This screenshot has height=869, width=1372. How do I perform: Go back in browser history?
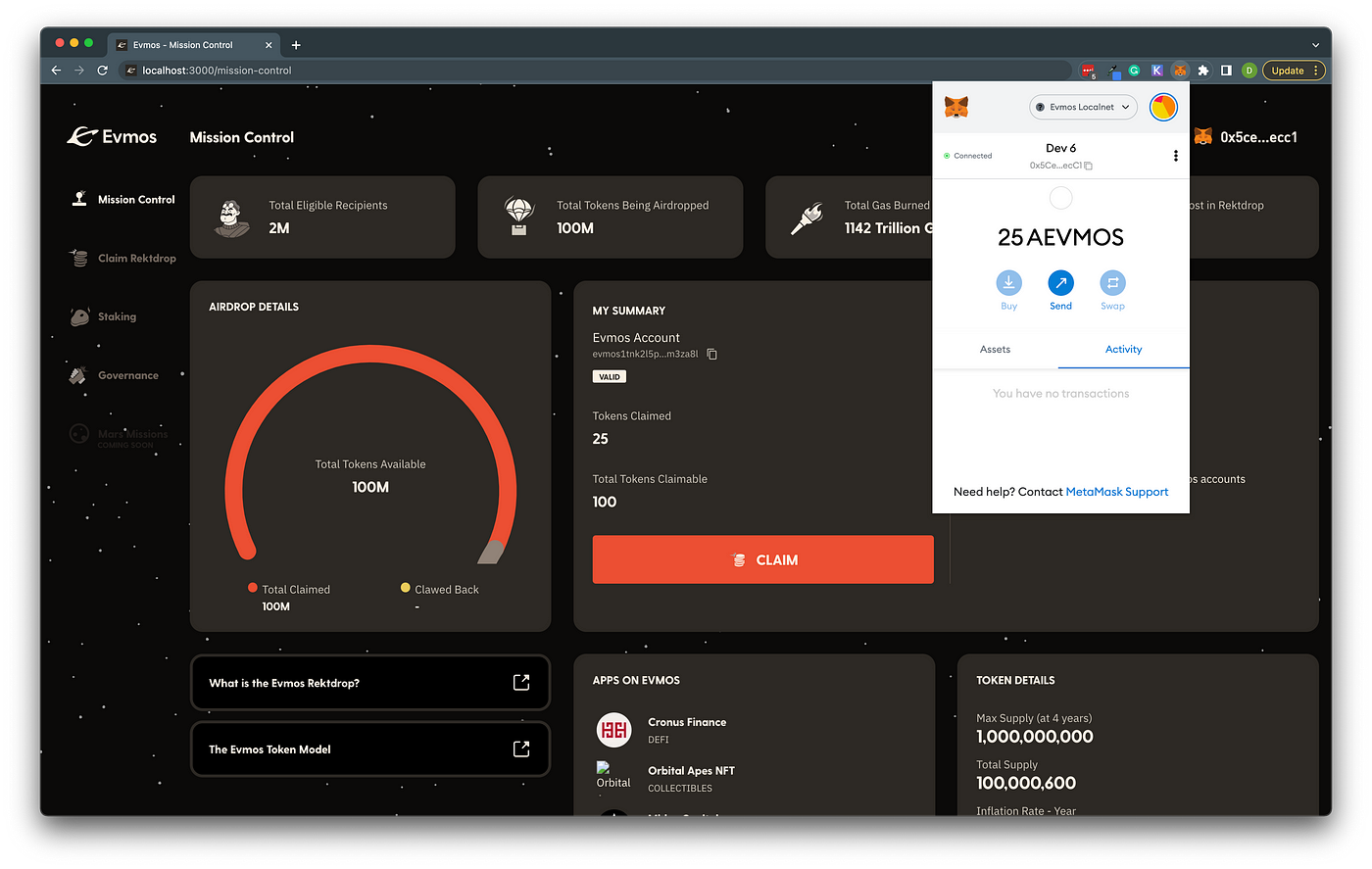coord(56,71)
